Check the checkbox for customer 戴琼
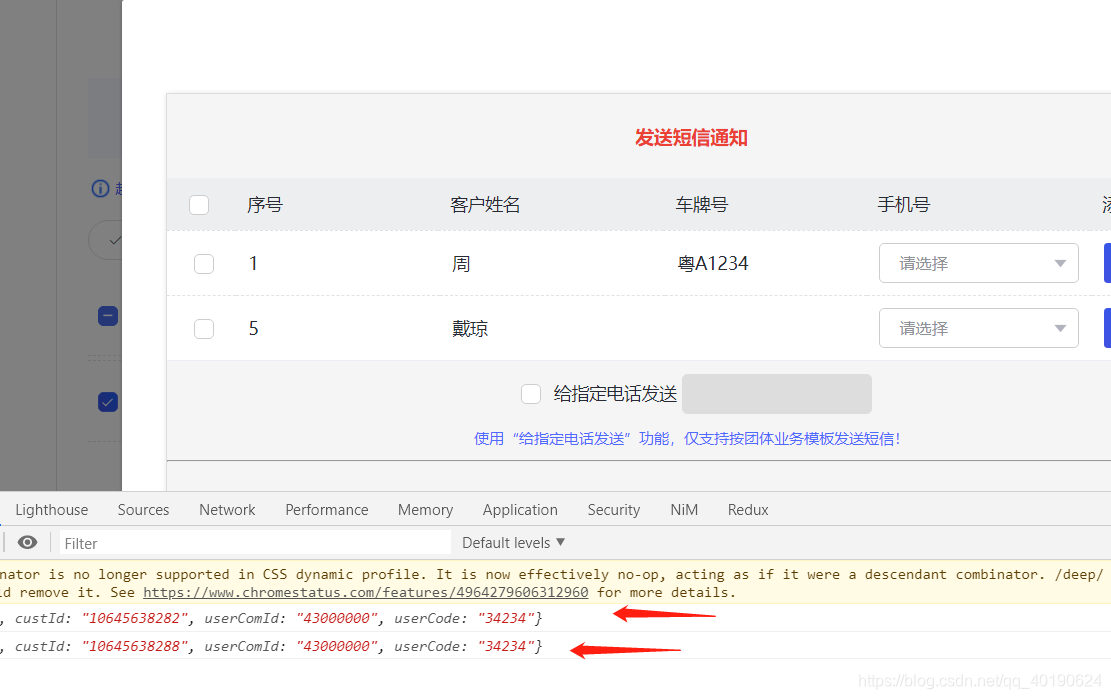The height and width of the screenshot is (699, 1111). tap(203, 328)
